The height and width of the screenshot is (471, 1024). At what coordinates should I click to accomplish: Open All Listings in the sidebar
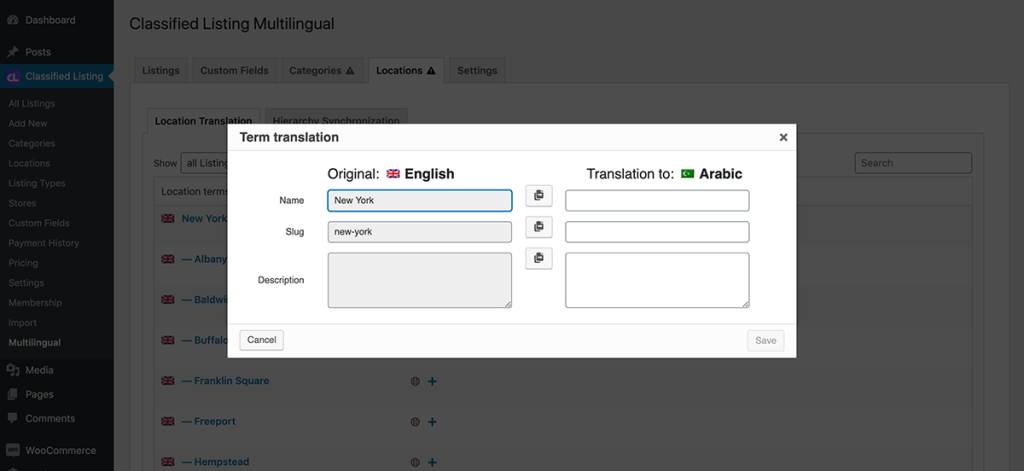(32, 103)
